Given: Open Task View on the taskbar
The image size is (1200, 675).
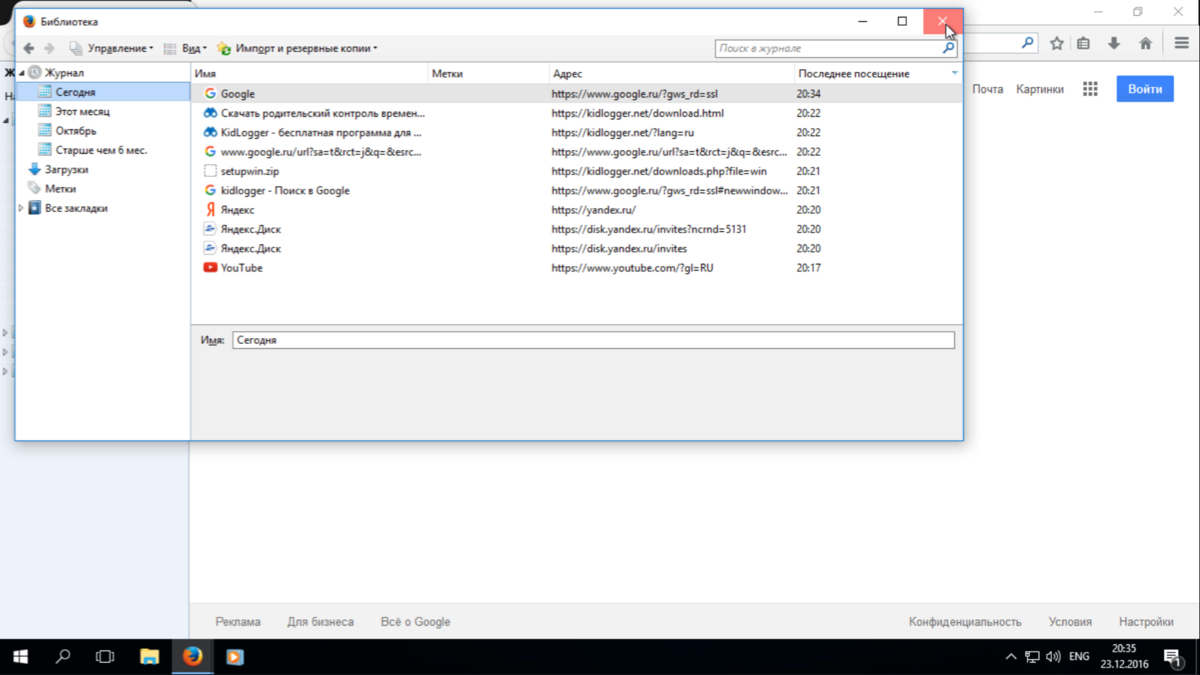Looking at the screenshot, I should pos(105,657).
